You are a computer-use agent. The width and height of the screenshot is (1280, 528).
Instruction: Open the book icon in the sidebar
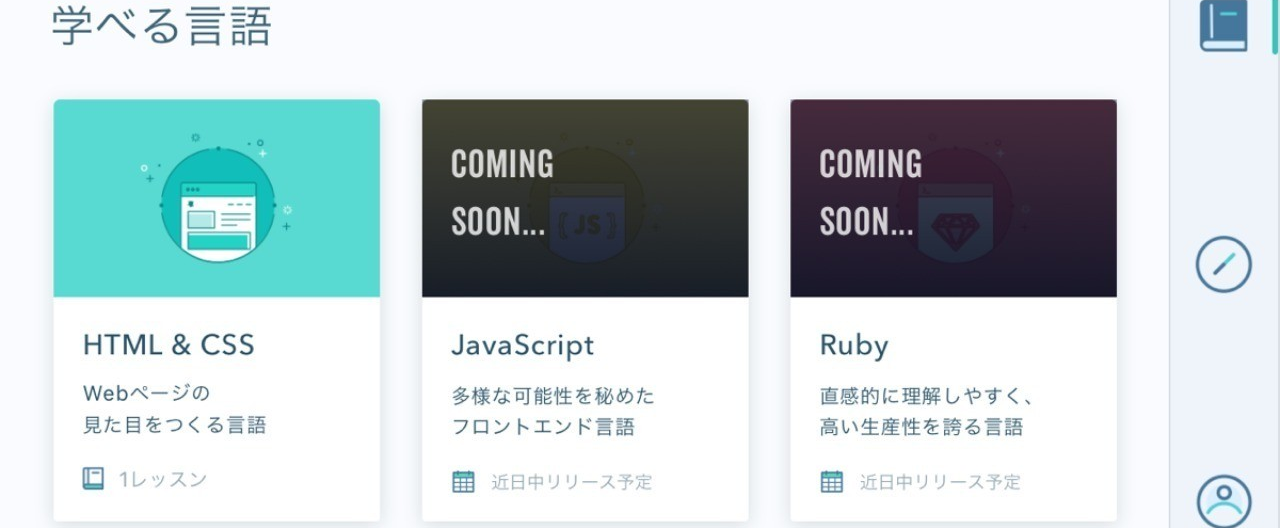click(x=1224, y=25)
